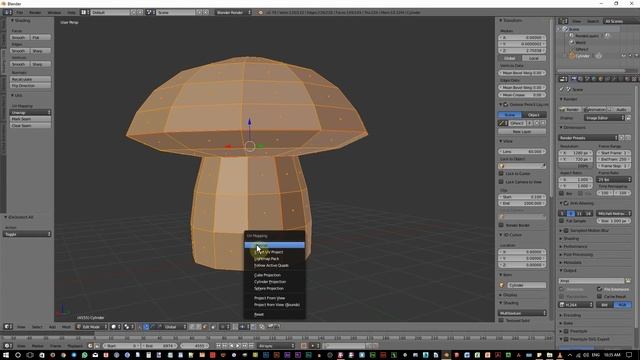This screenshot has height=360, width=640.
Task: Open the Blender Render engine dropdown
Action: point(233,13)
